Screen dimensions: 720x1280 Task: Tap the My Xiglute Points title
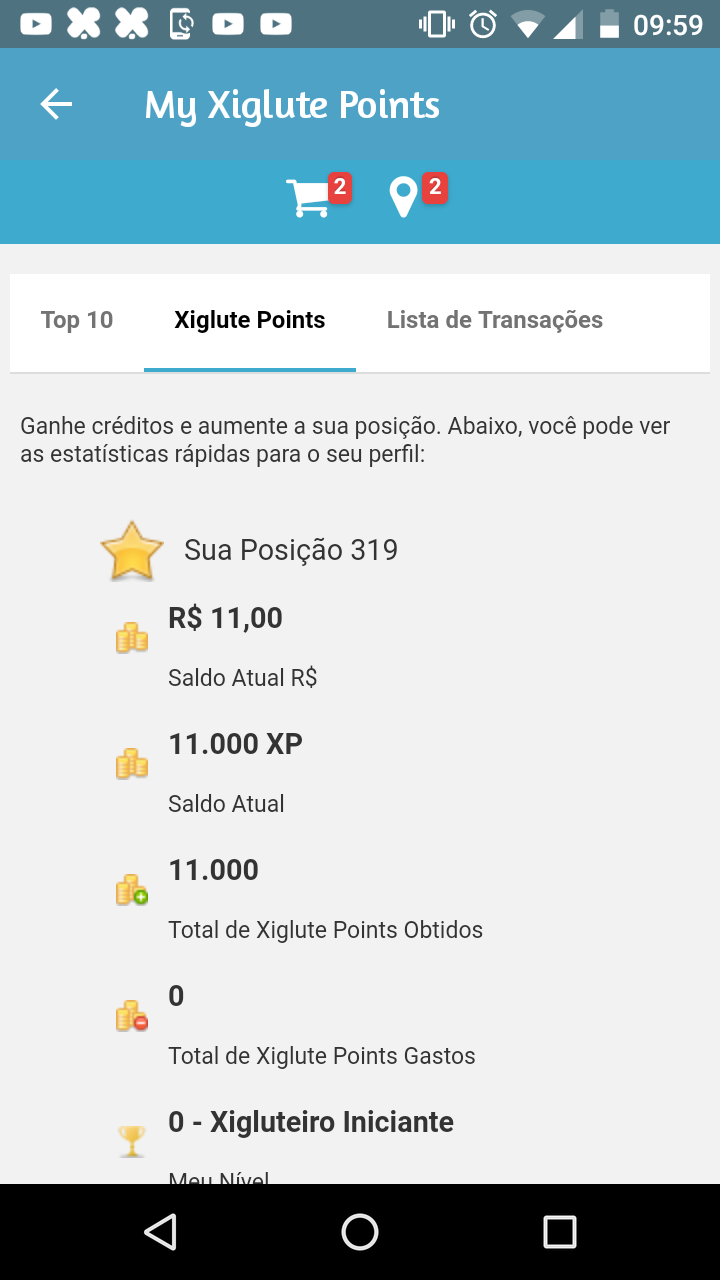coord(292,105)
